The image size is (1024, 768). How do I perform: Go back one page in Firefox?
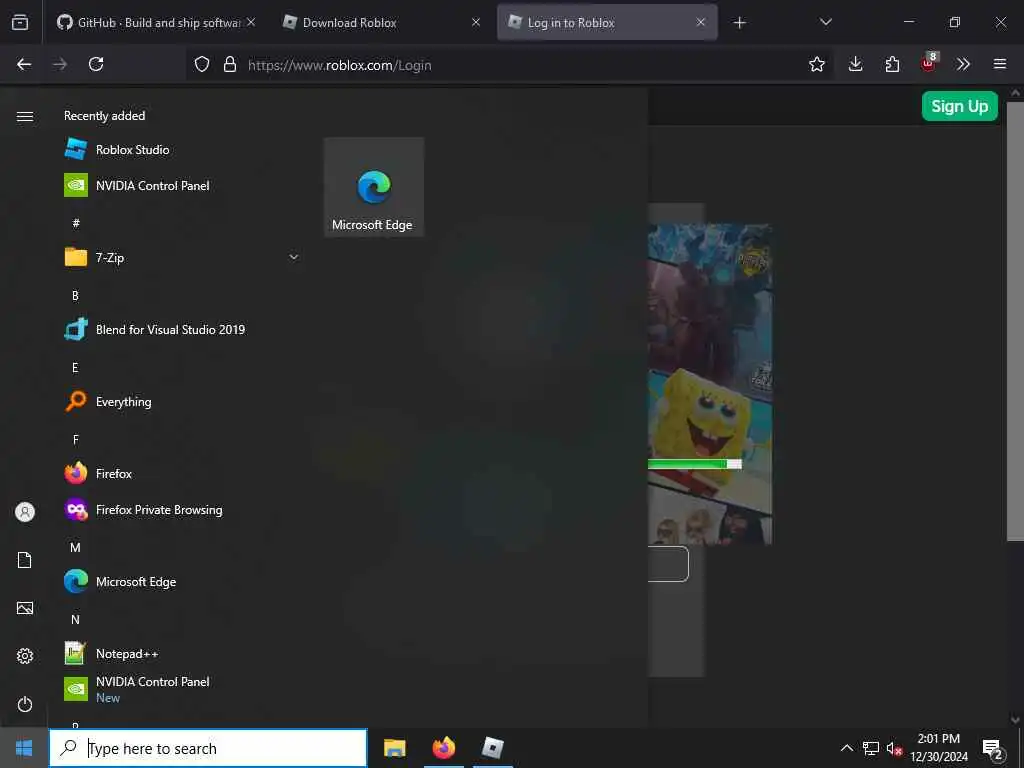pos(24,64)
